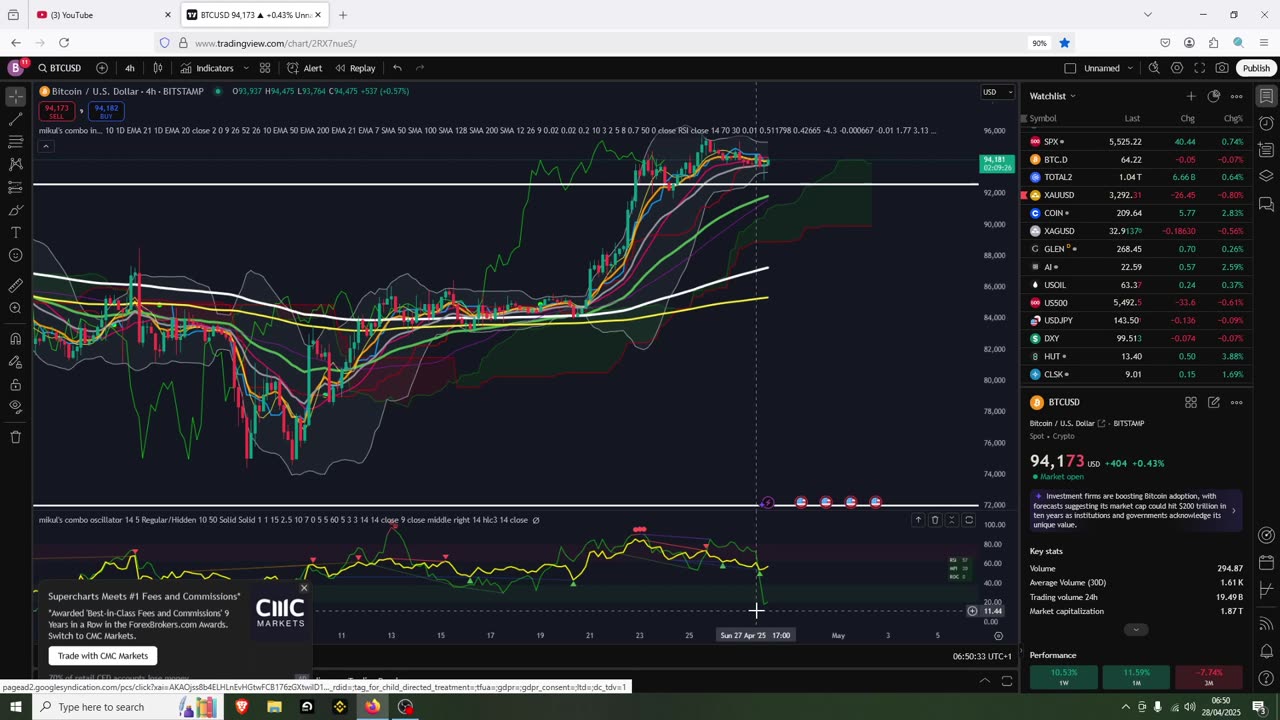
Task: Select the trend line drawing tool
Action: click(15, 120)
